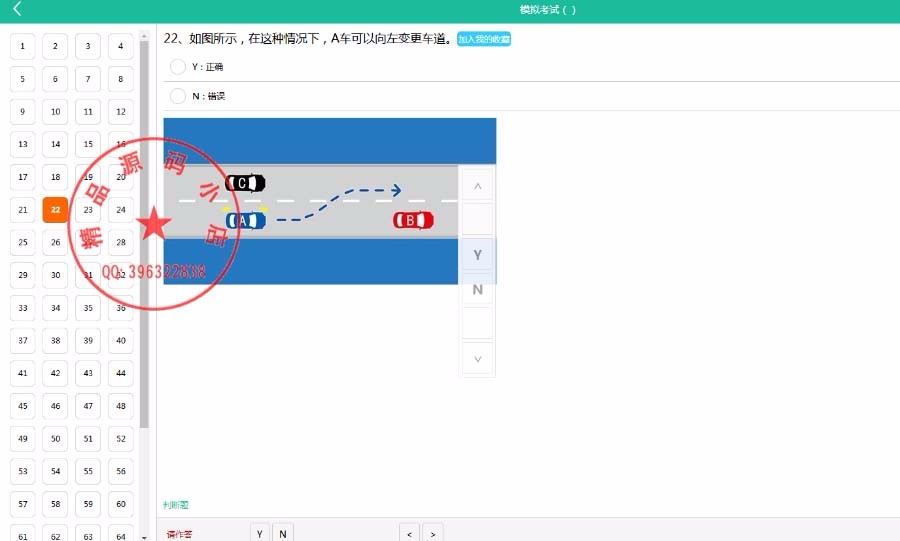Screen dimensions: 900x541
Task: Navigate to question 38
Action: tap(55, 340)
